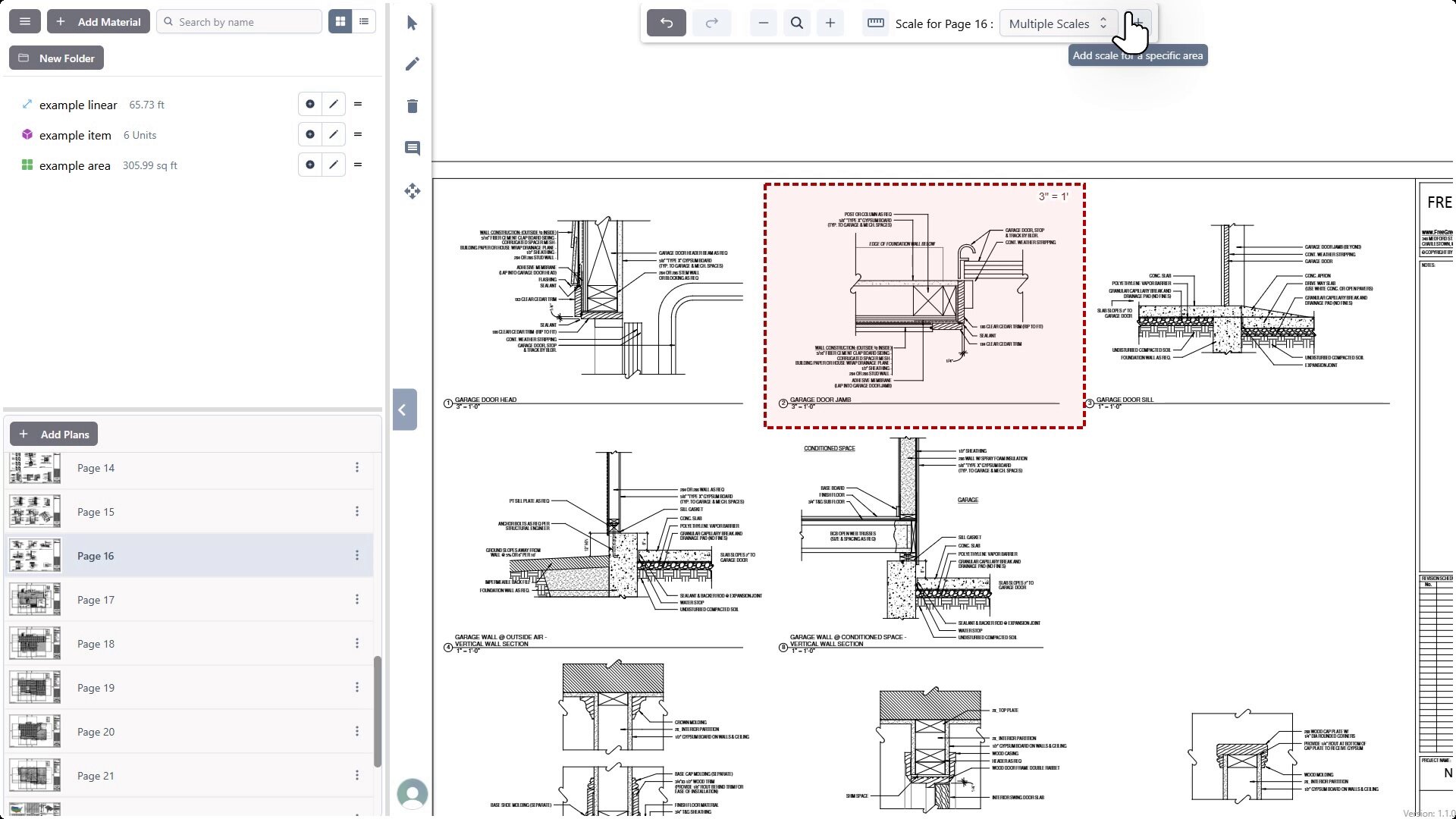Click the GARAGE DOOR SILL detail title

pyautogui.click(x=1125, y=400)
